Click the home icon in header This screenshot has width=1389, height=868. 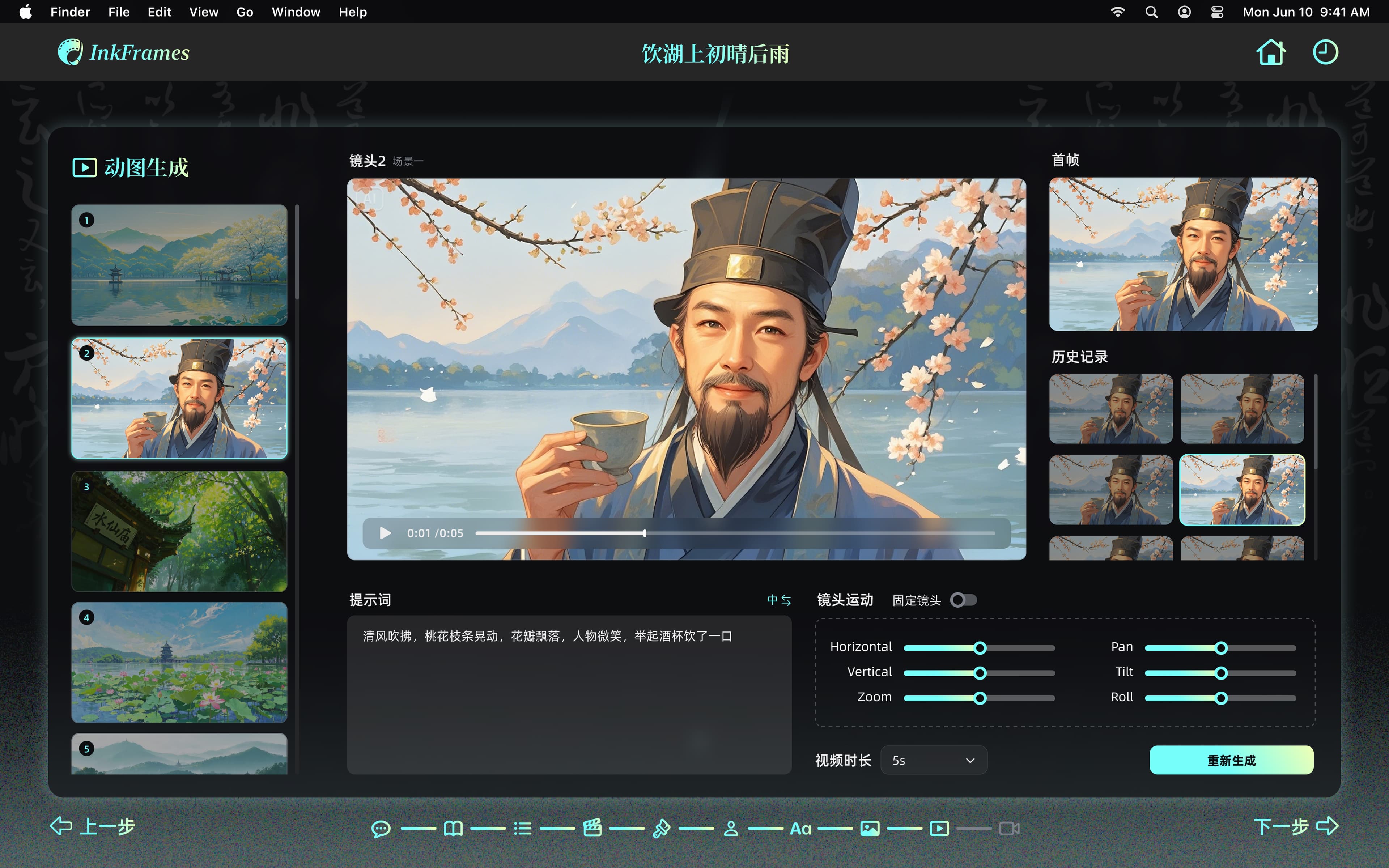tap(1271, 52)
